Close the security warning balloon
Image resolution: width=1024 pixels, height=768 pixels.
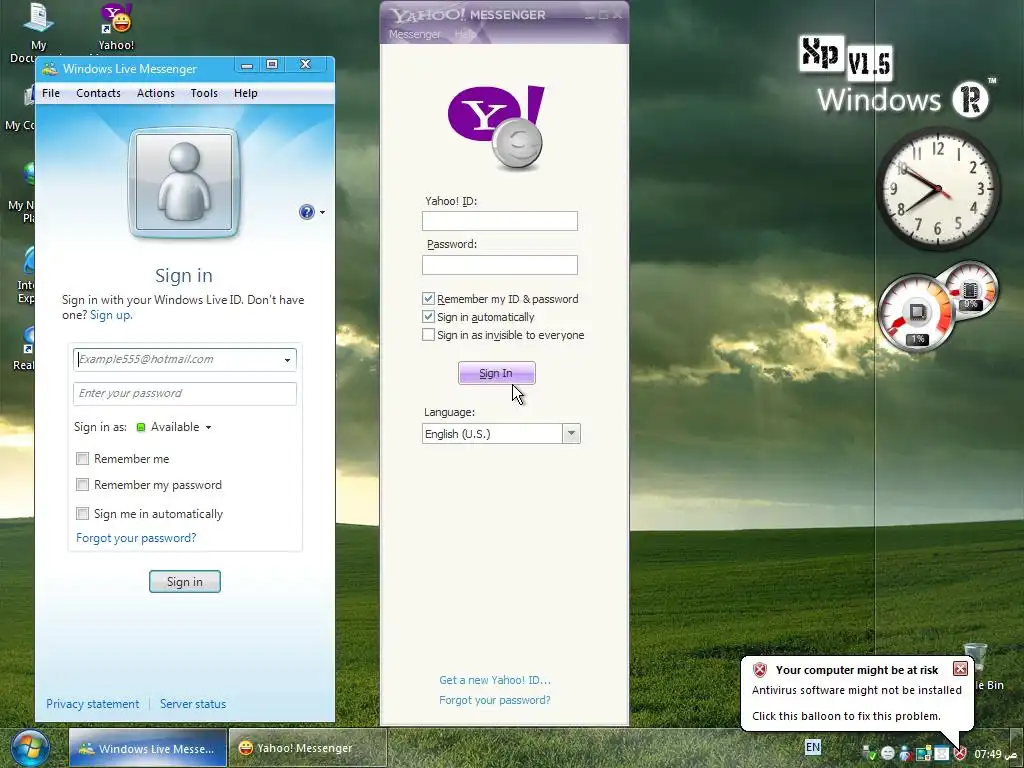(x=960, y=669)
